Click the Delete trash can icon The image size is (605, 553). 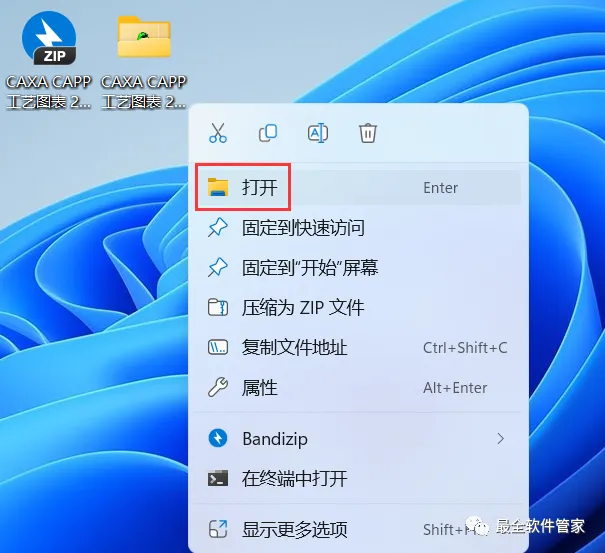[368, 133]
